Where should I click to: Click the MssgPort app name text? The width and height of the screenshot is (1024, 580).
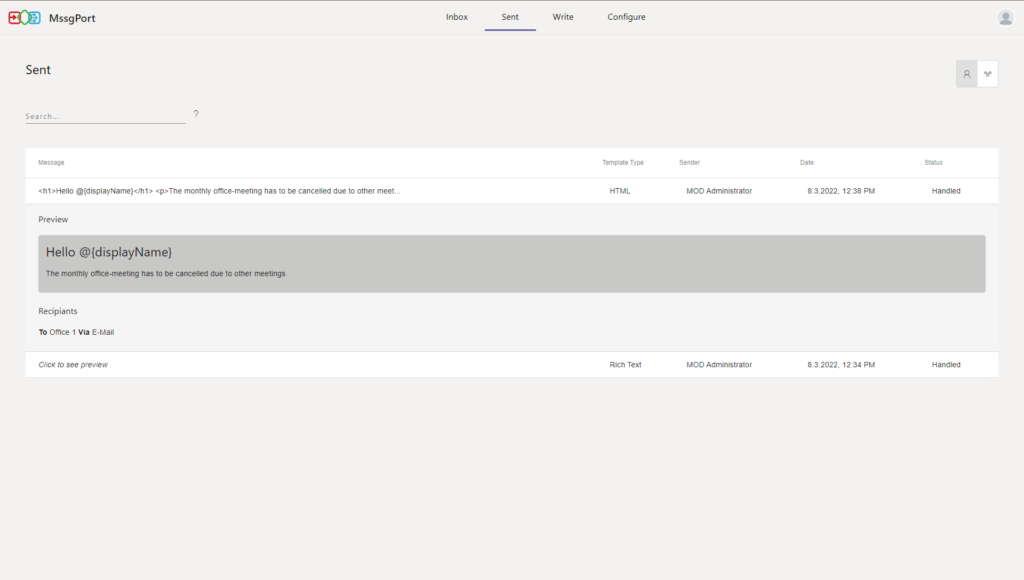coord(72,17)
